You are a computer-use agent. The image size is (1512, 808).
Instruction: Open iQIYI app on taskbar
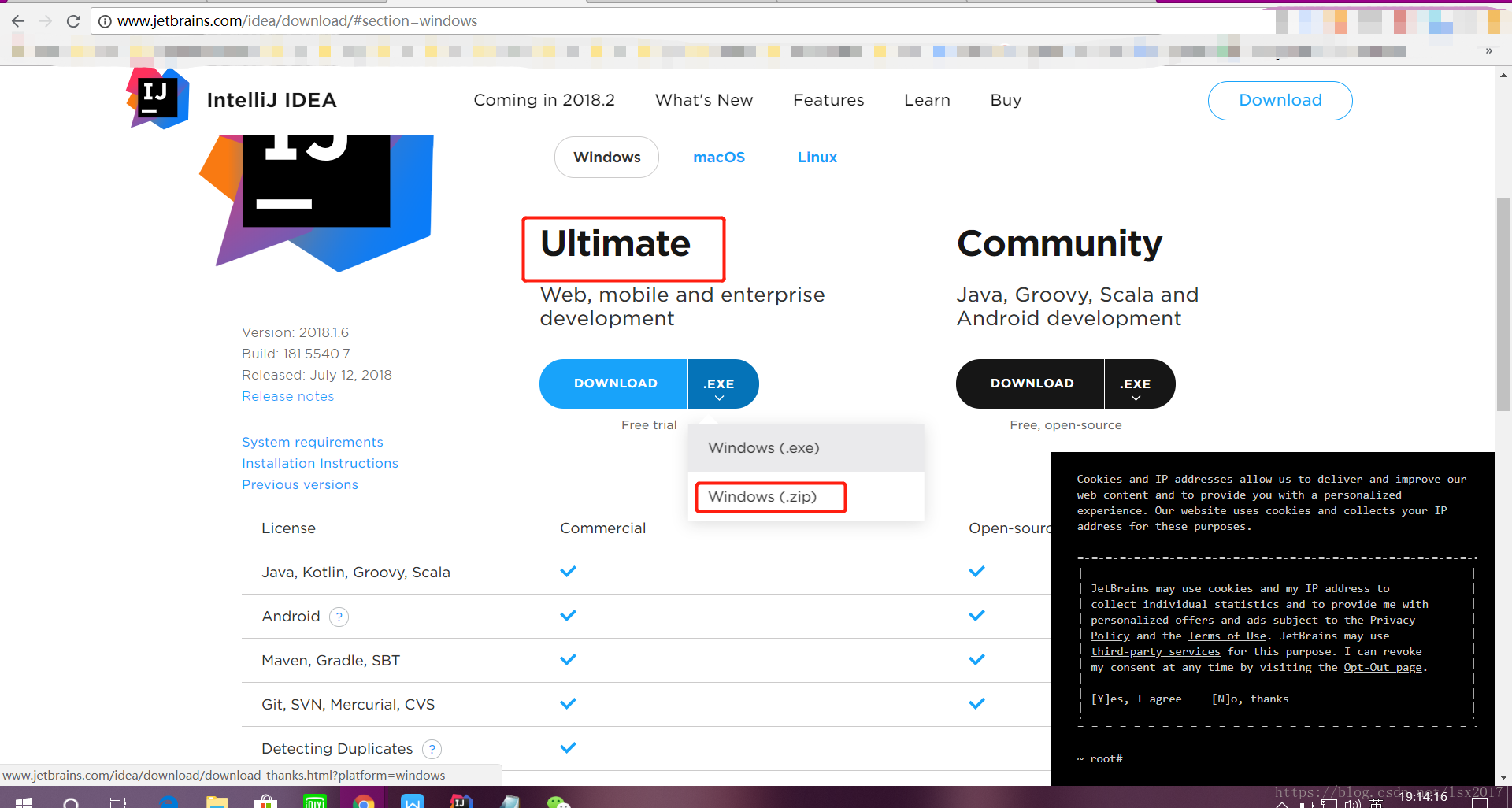pyautogui.click(x=315, y=802)
